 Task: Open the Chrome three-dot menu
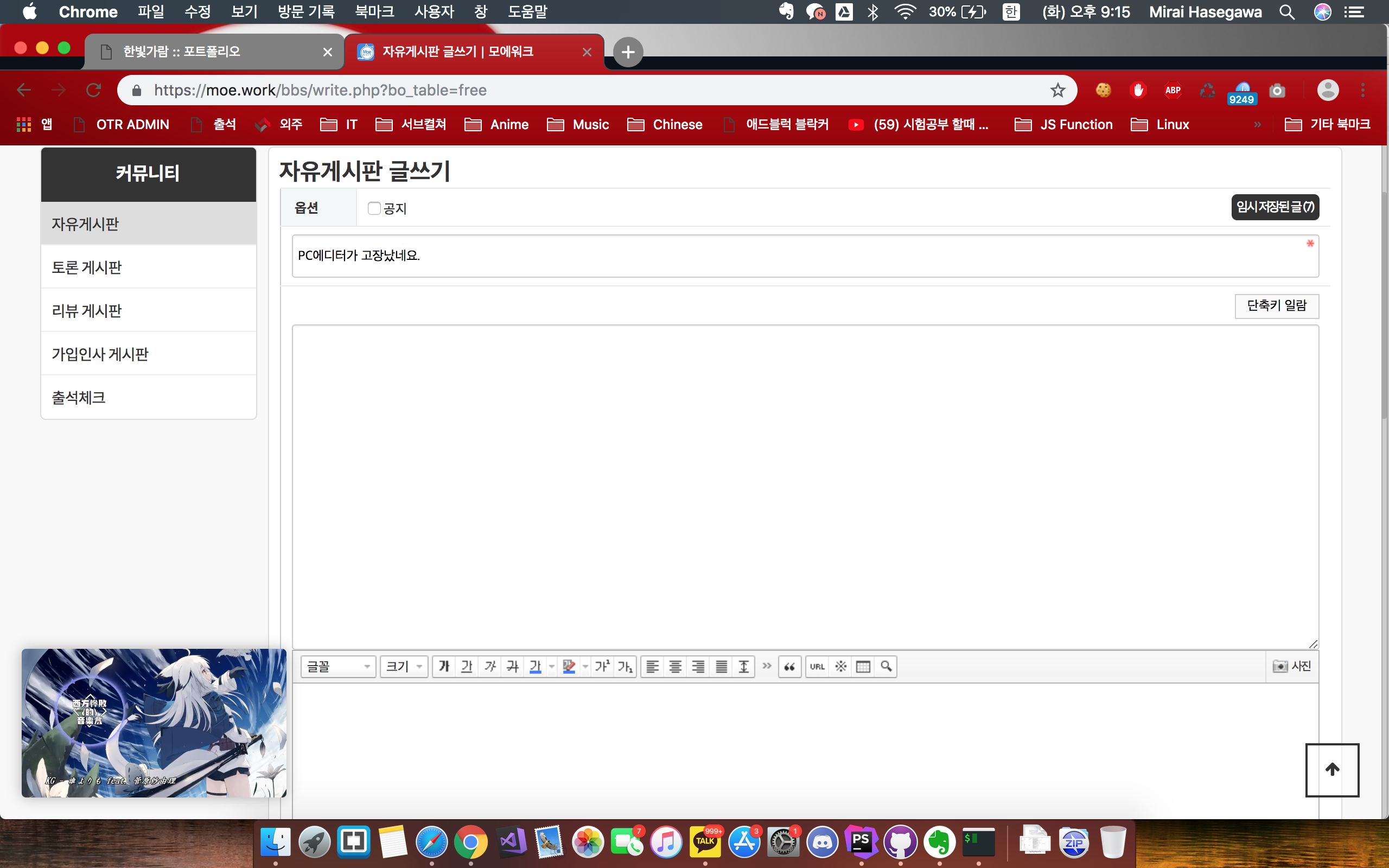pyautogui.click(x=1363, y=90)
